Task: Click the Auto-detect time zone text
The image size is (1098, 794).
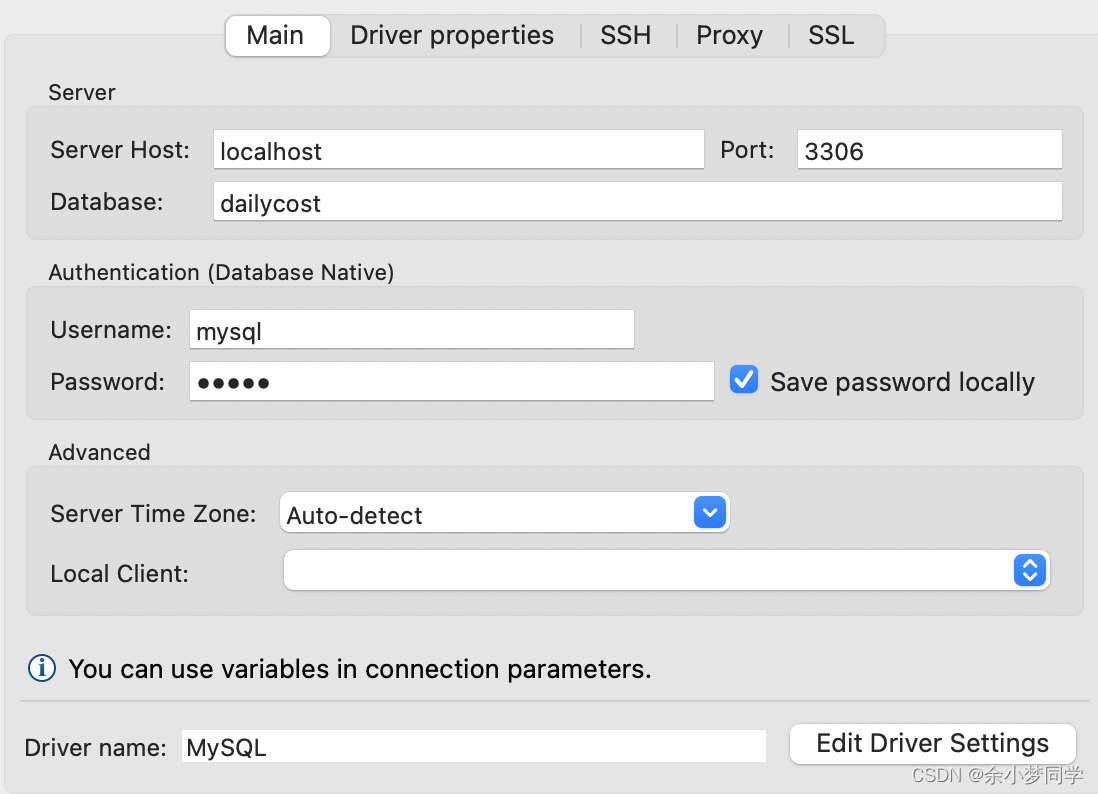Action: (x=354, y=516)
